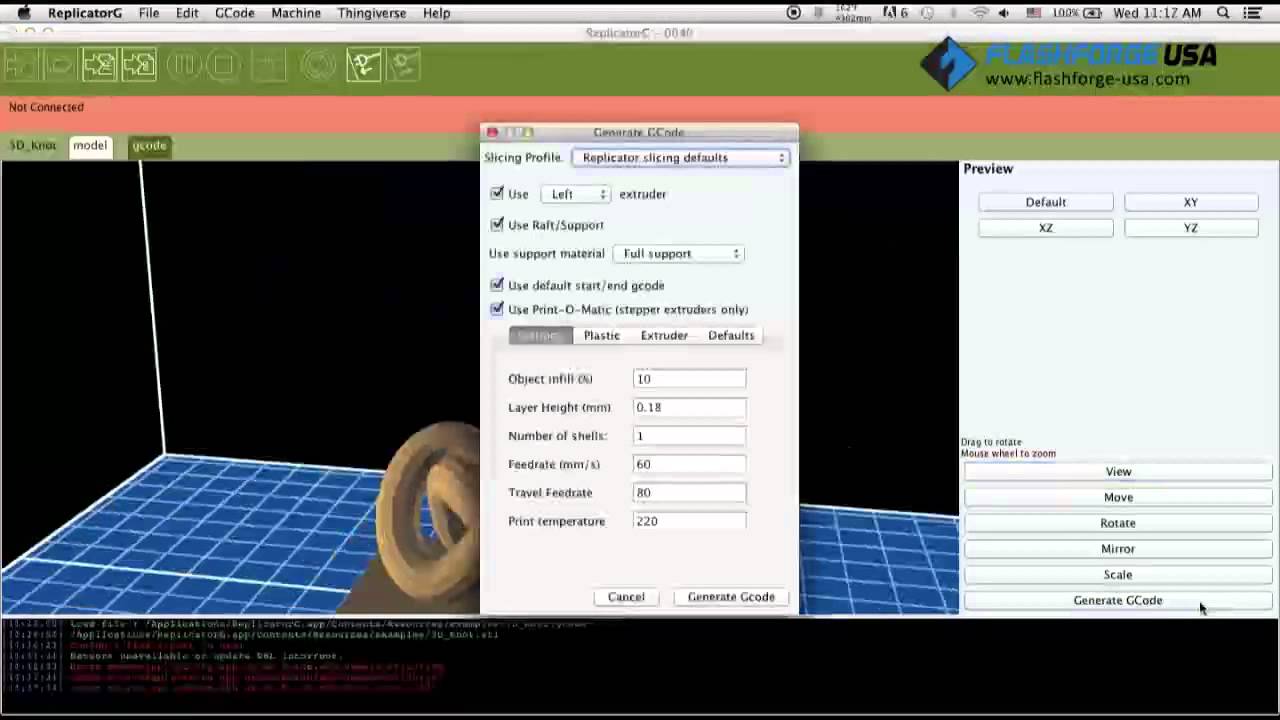Click the screen recording status icon
Image resolution: width=1280 pixels, height=720 pixels.
[x=794, y=13]
